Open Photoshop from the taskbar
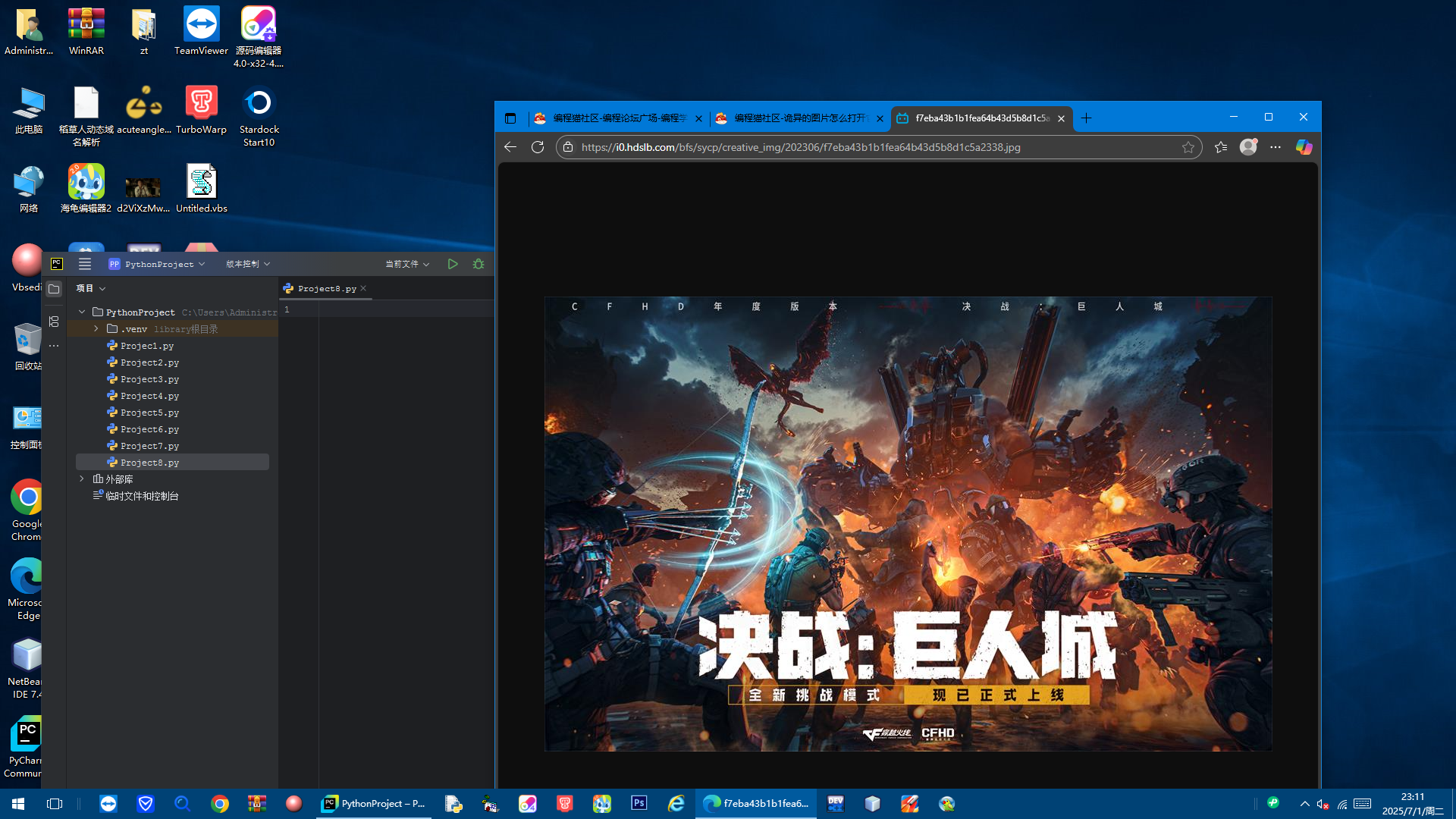Screen dimensions: 1456x819 tap(639, 804)
